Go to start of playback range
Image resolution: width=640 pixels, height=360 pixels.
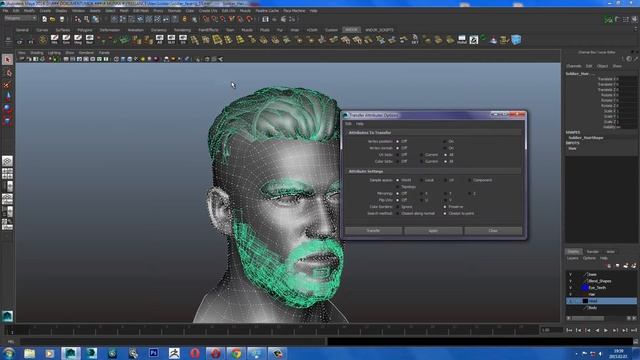(569, 330)
